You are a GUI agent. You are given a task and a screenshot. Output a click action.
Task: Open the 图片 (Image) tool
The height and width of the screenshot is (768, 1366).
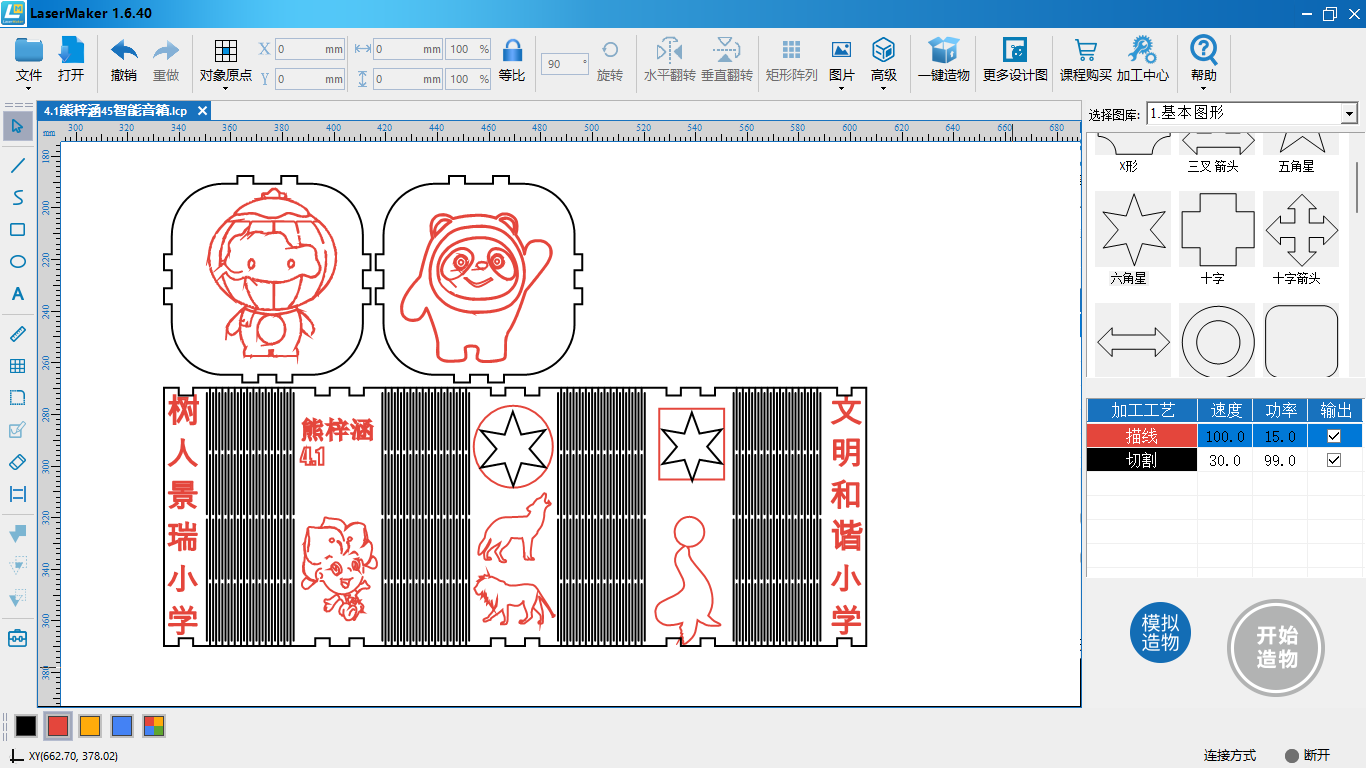[841, 50]
